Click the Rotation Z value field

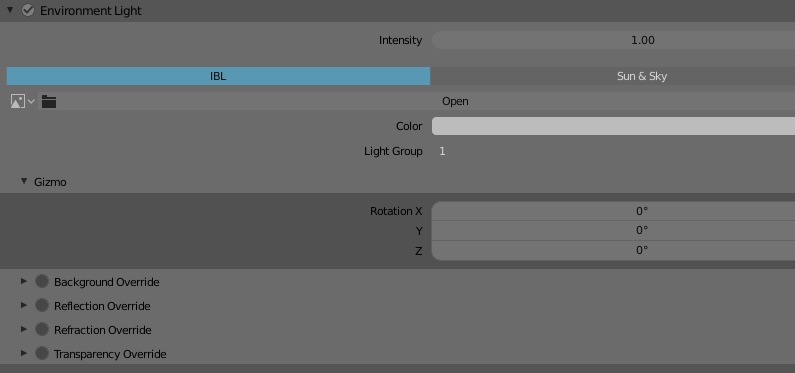pyautogui.click(x=613, y=250)
